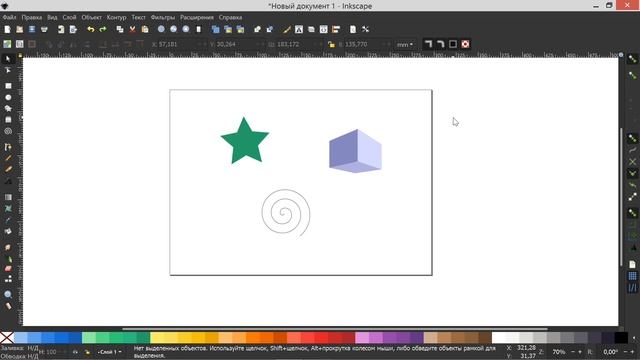Toggle move patterns with objects
640x360 pixels.
(x=465, y=44)
